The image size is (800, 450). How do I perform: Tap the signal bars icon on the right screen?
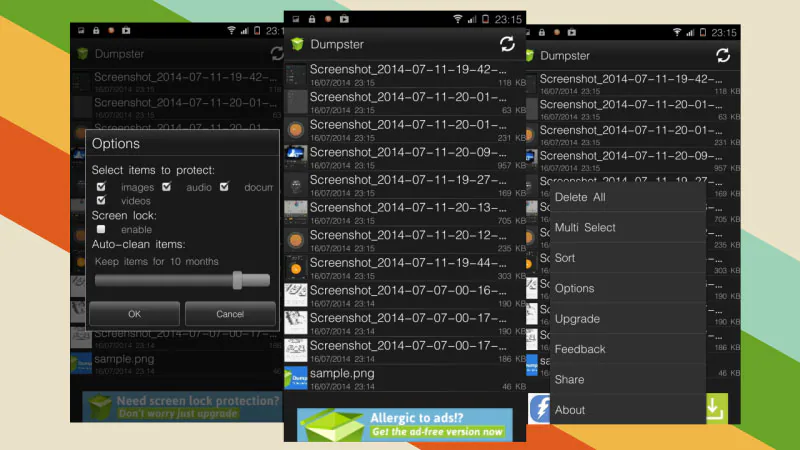690,32
